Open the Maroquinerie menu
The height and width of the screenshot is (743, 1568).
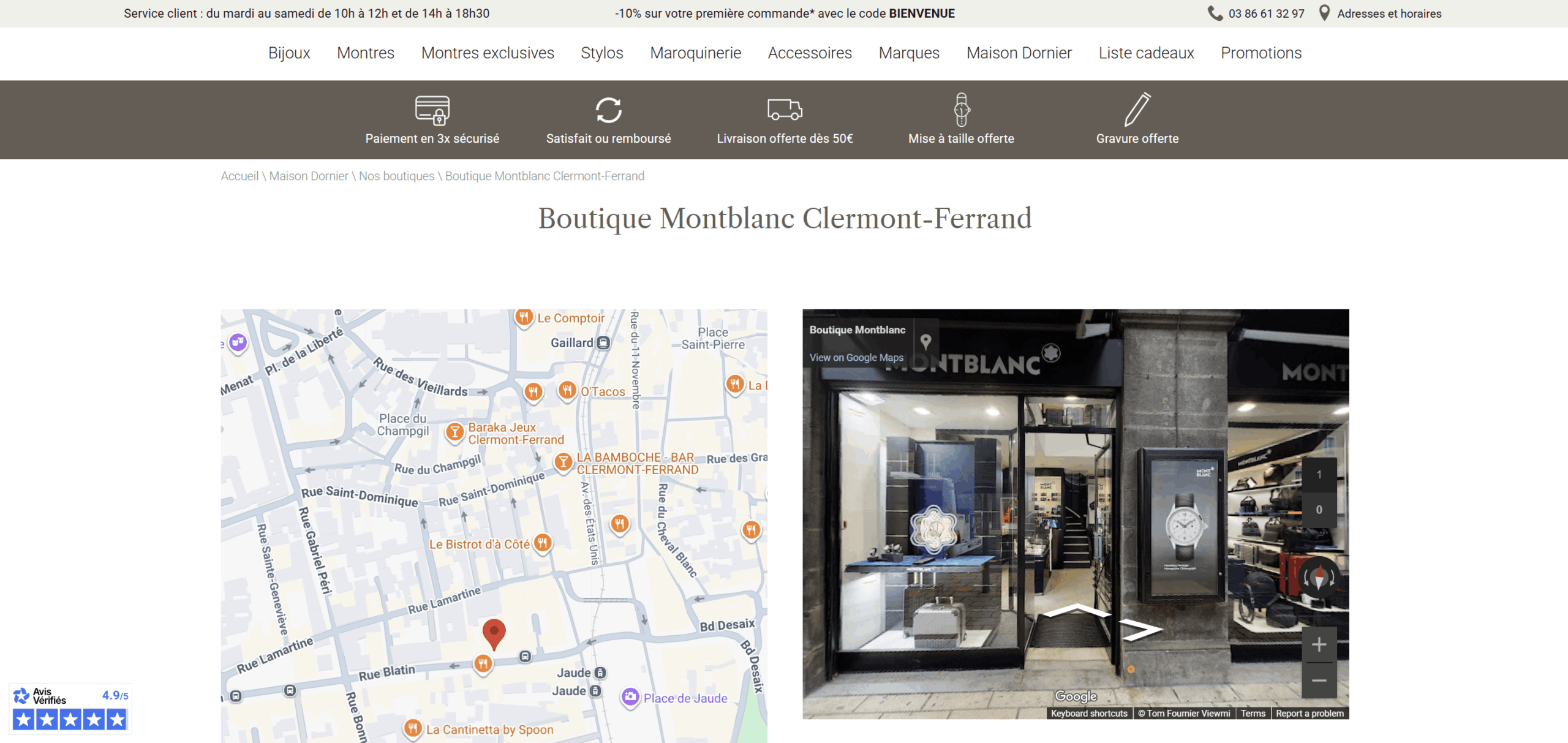pos(696,53)
